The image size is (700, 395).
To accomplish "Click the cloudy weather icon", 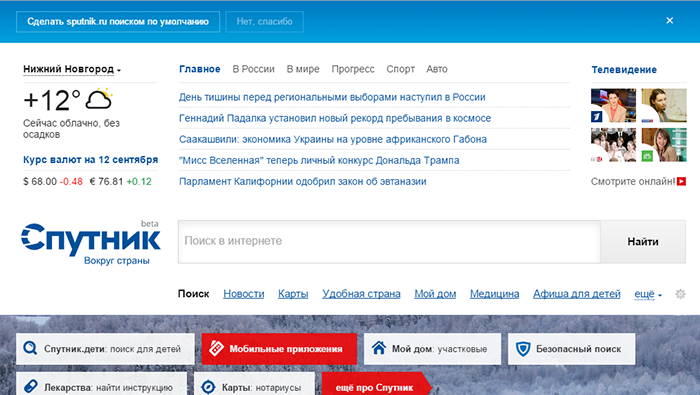I will point(99,99).
